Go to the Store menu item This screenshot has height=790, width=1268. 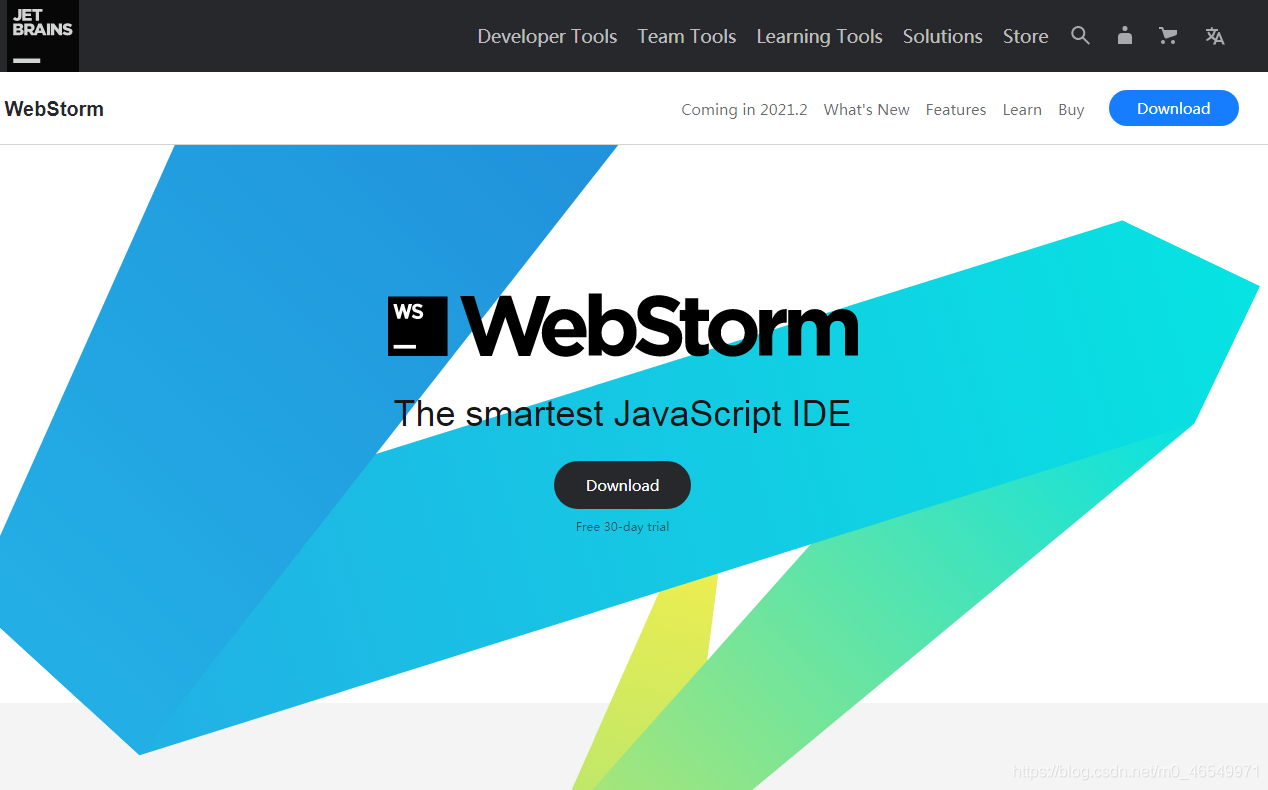coord(1025,36)
